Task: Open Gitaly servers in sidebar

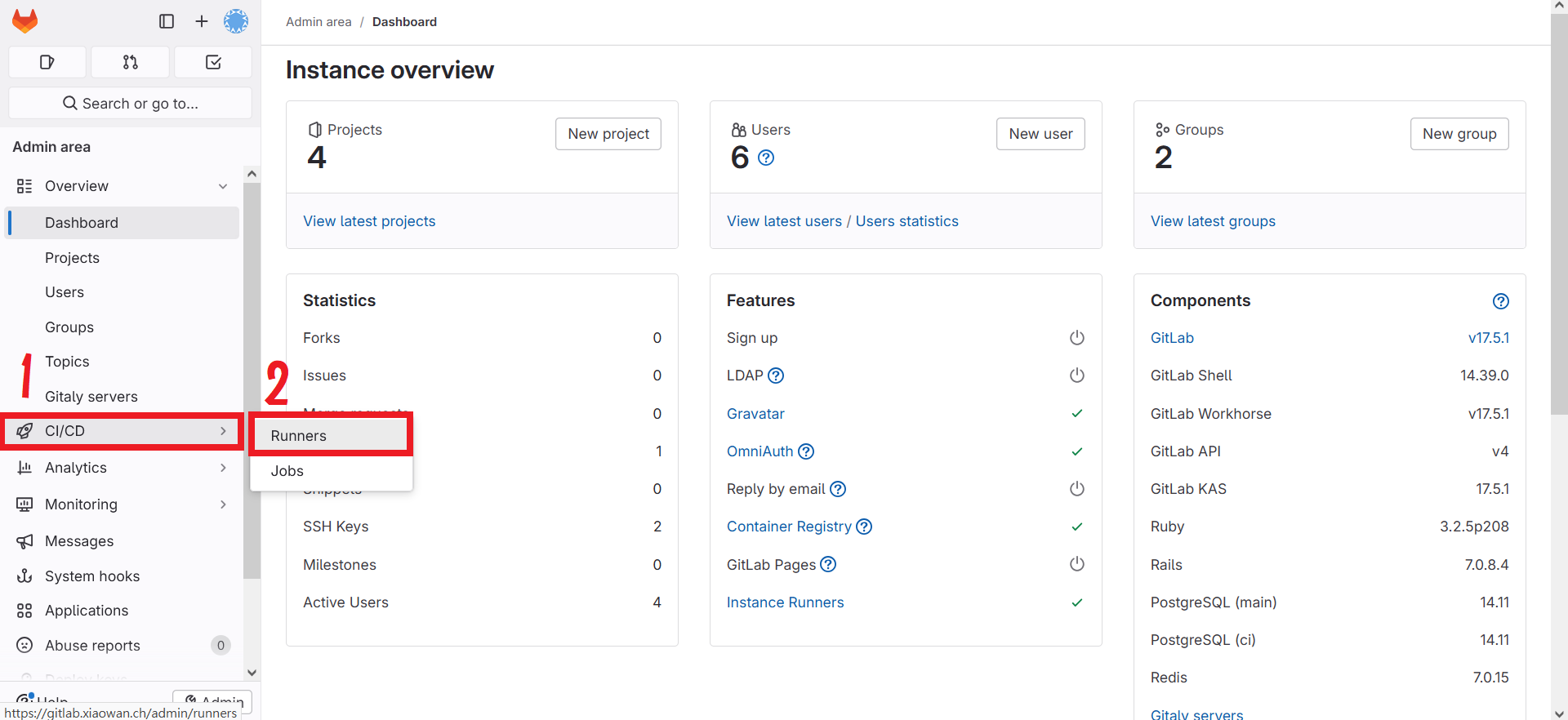Action: click(122, 397)
